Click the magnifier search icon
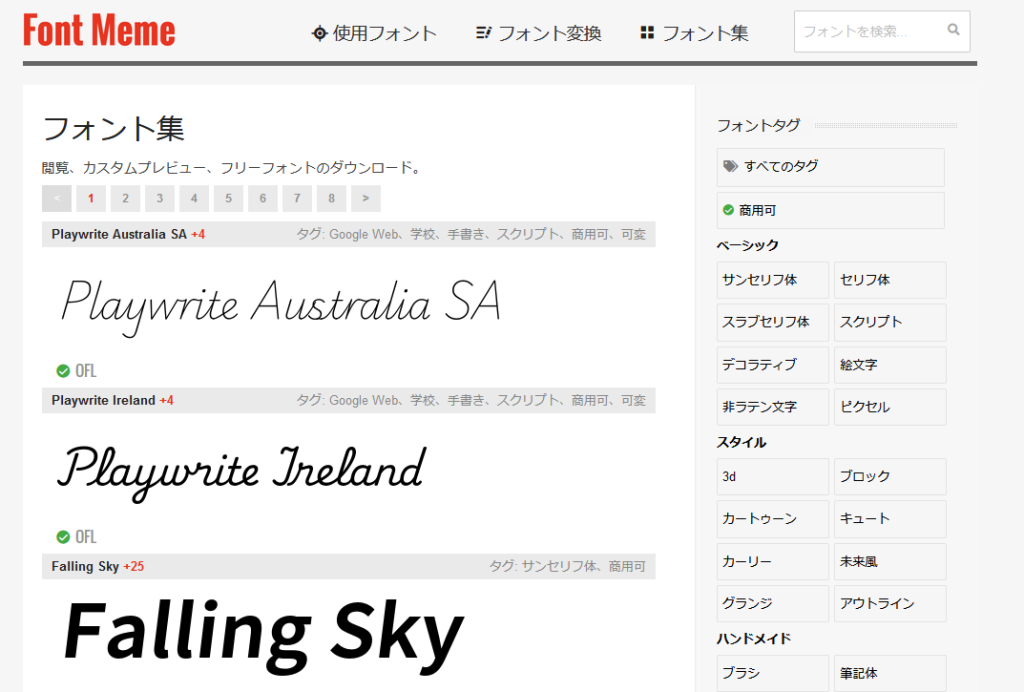Screen dimensions: 1024x692 point(953,29)
